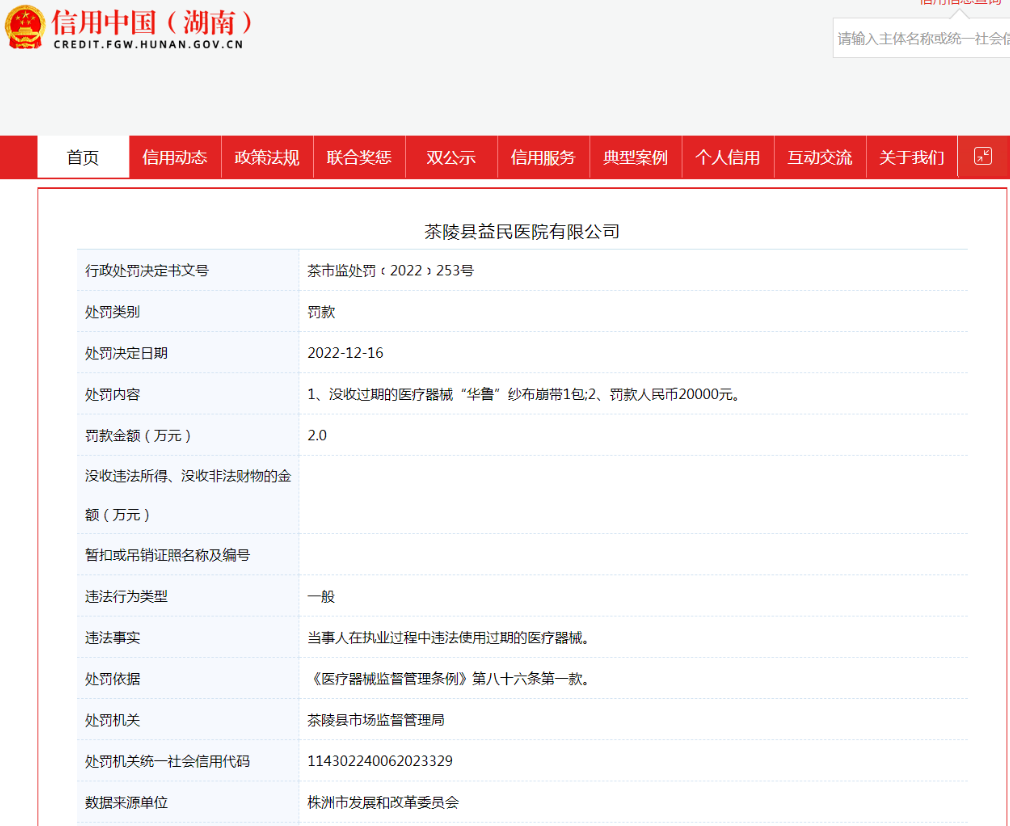Select the company title 茶陵县益民医院有限公司
This screenshot has width=1010, height=826.
(522, 231)
